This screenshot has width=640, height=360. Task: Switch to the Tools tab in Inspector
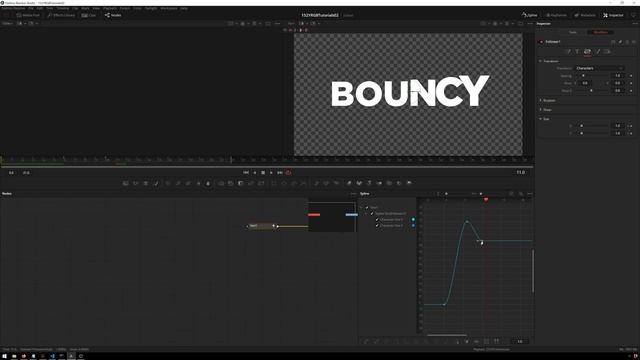coord(573,32)
